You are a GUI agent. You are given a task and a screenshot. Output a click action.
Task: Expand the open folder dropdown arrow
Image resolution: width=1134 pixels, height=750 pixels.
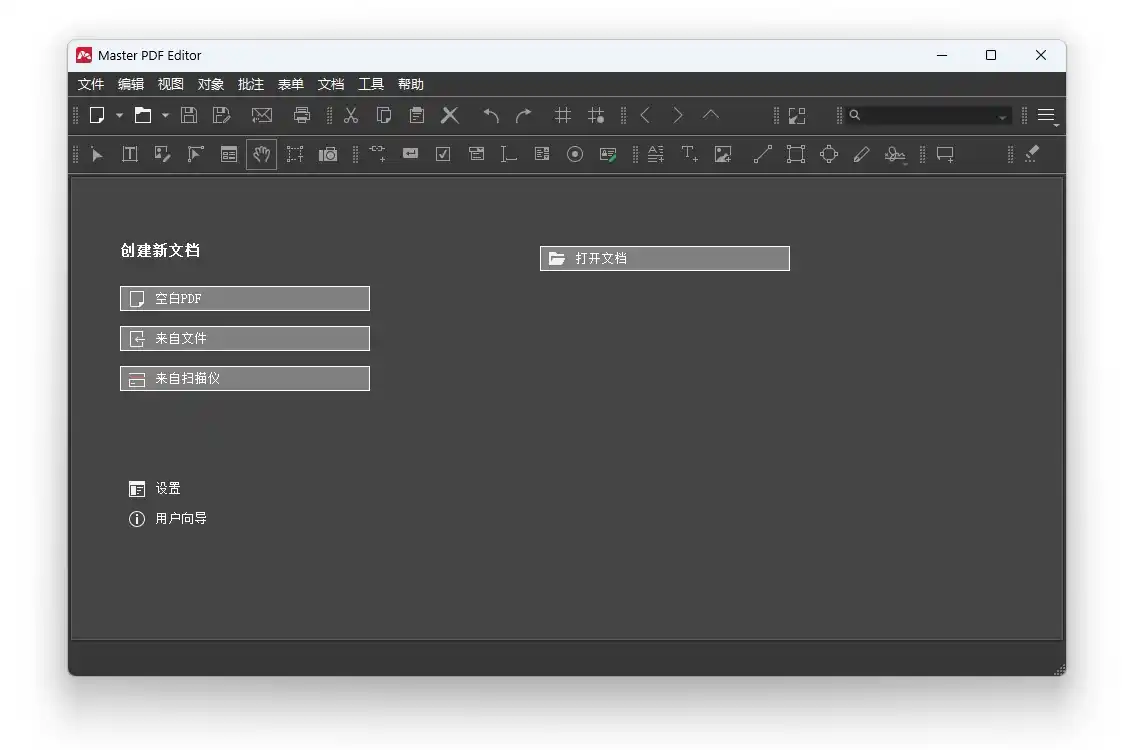coord(165,115)
